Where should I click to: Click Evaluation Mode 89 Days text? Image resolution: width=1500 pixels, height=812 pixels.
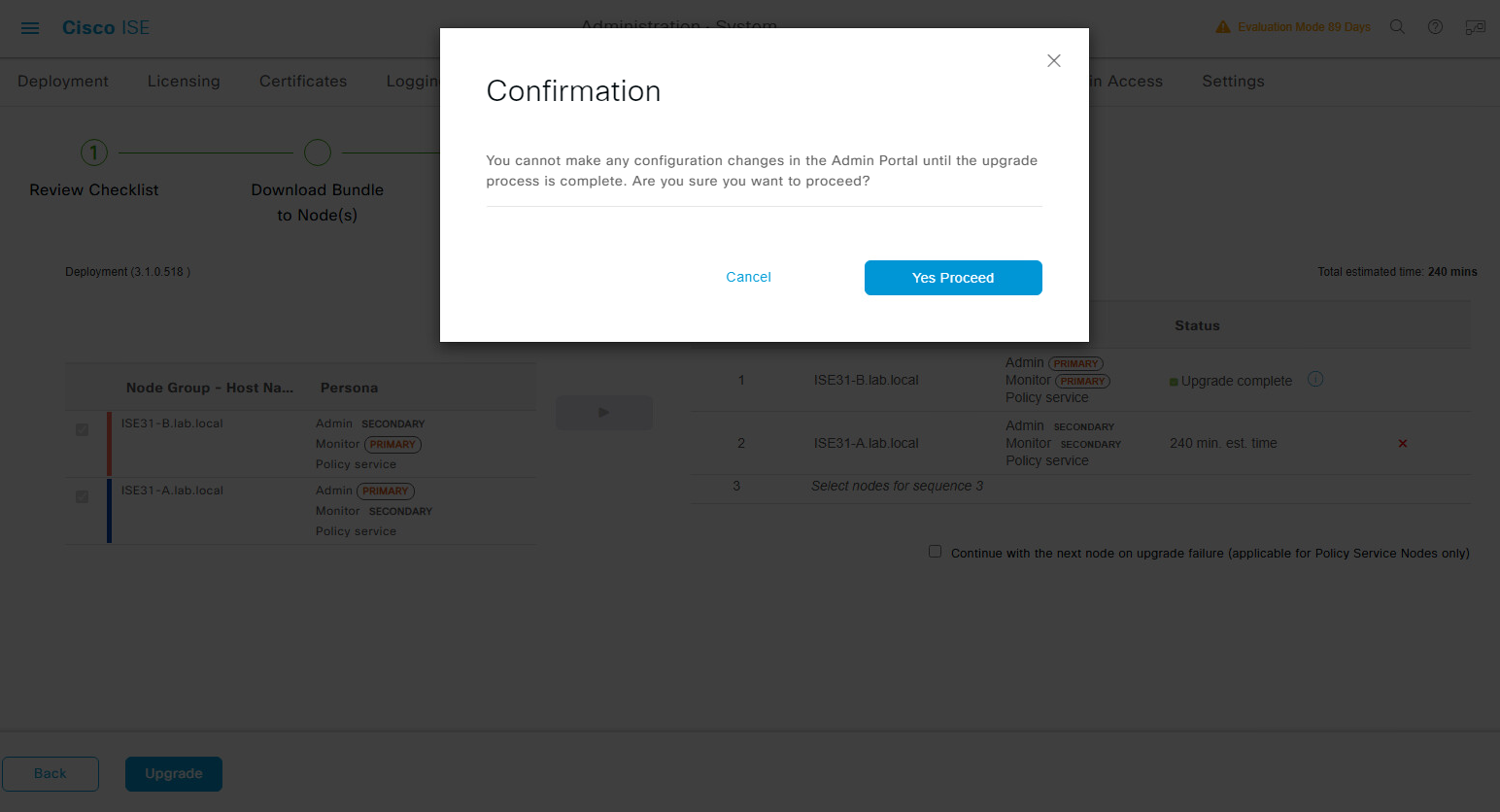[x=1304, y=27]
